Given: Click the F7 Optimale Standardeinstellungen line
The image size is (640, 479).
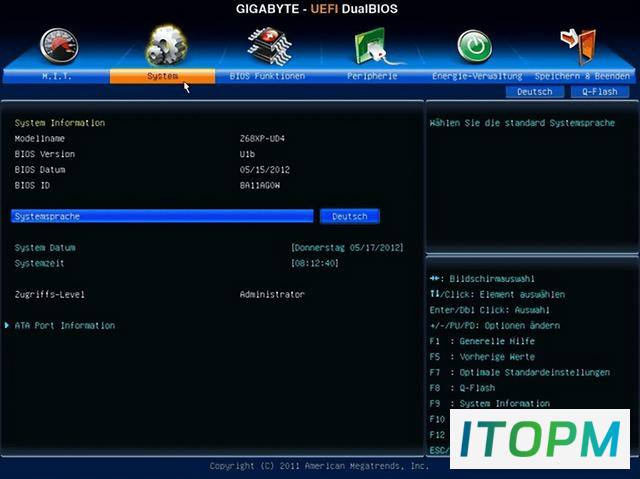Looking at the screenshot, I should coord(520,372).
